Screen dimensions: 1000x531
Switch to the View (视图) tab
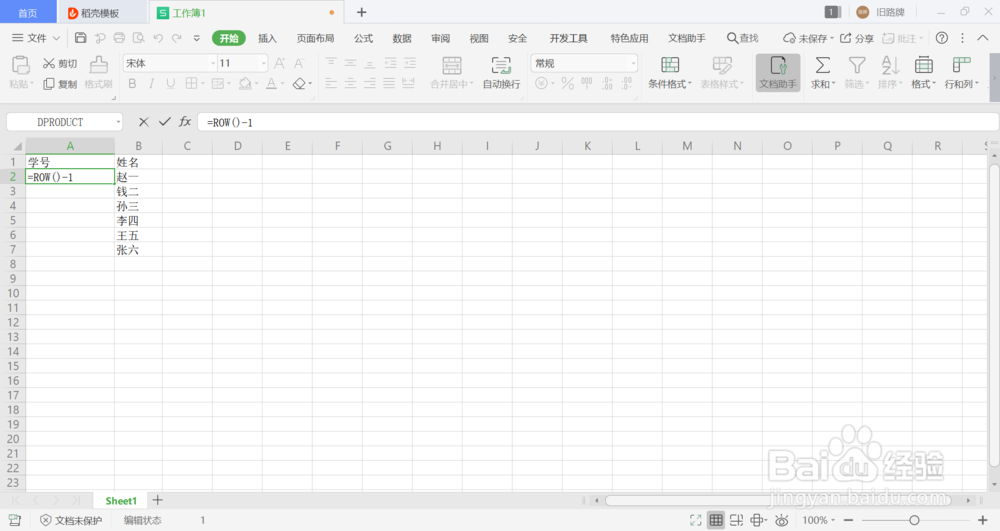coord(479,38)
